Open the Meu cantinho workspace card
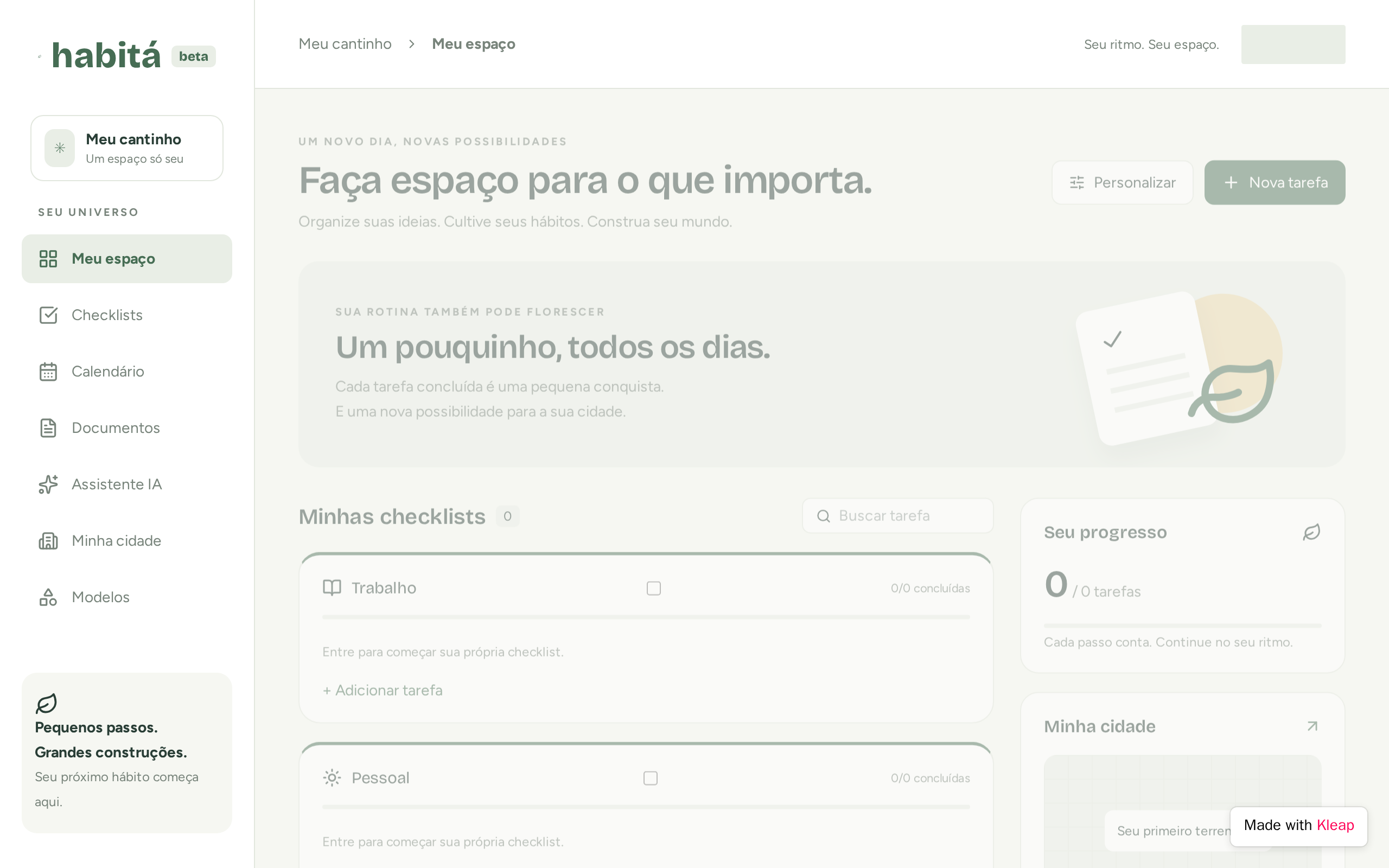The height and width of the screenshot is (868, 1389). click(x=127, y=148)
